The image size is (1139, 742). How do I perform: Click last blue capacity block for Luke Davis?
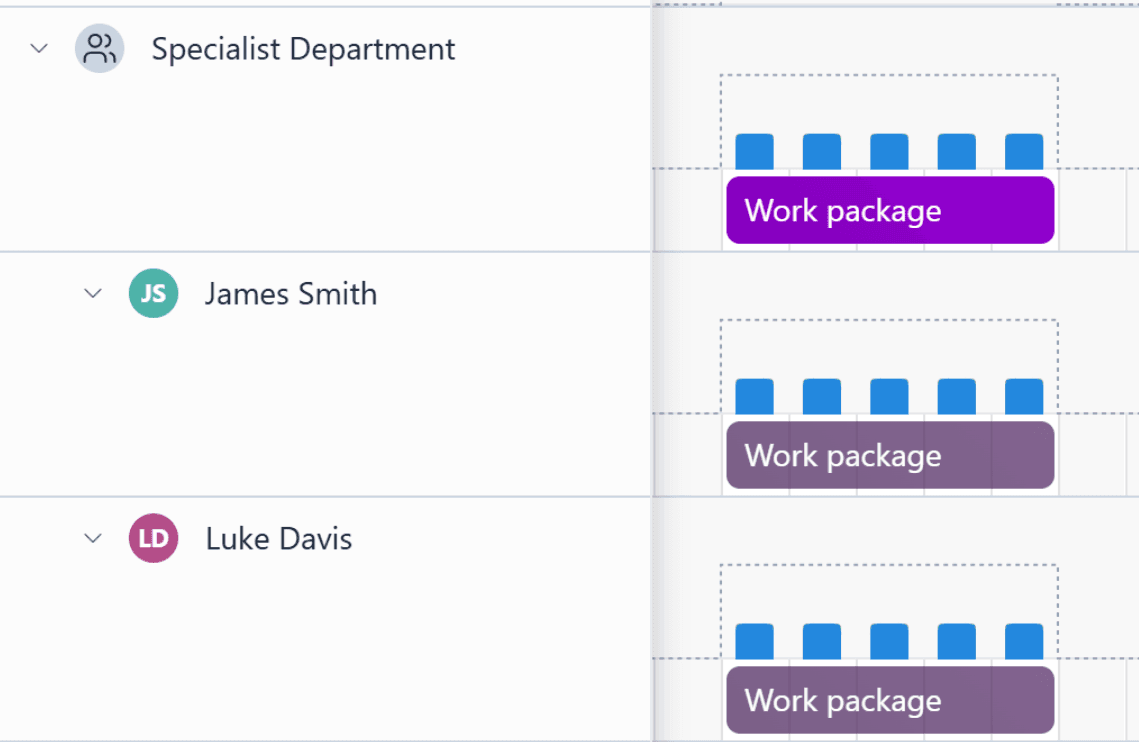click(1024, 642)
